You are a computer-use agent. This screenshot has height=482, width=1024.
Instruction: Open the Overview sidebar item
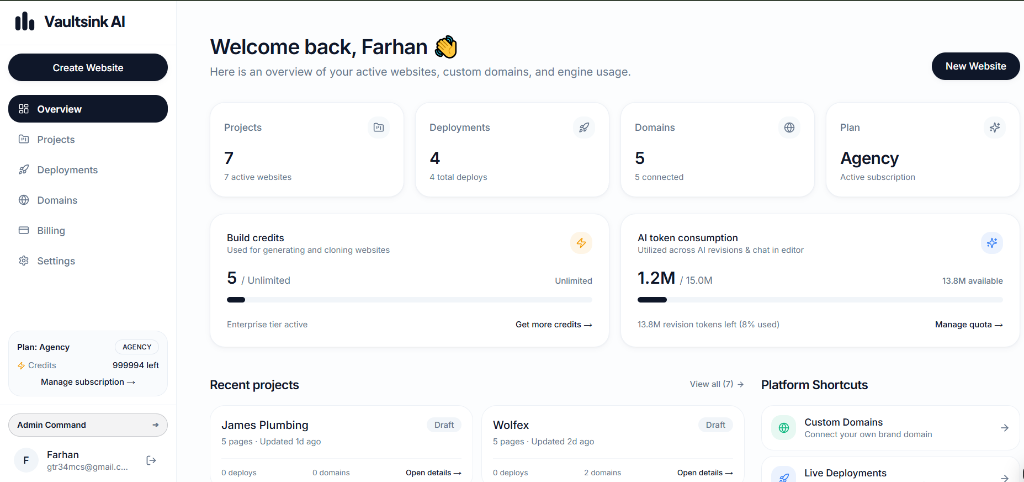click(x=88, y=109)
